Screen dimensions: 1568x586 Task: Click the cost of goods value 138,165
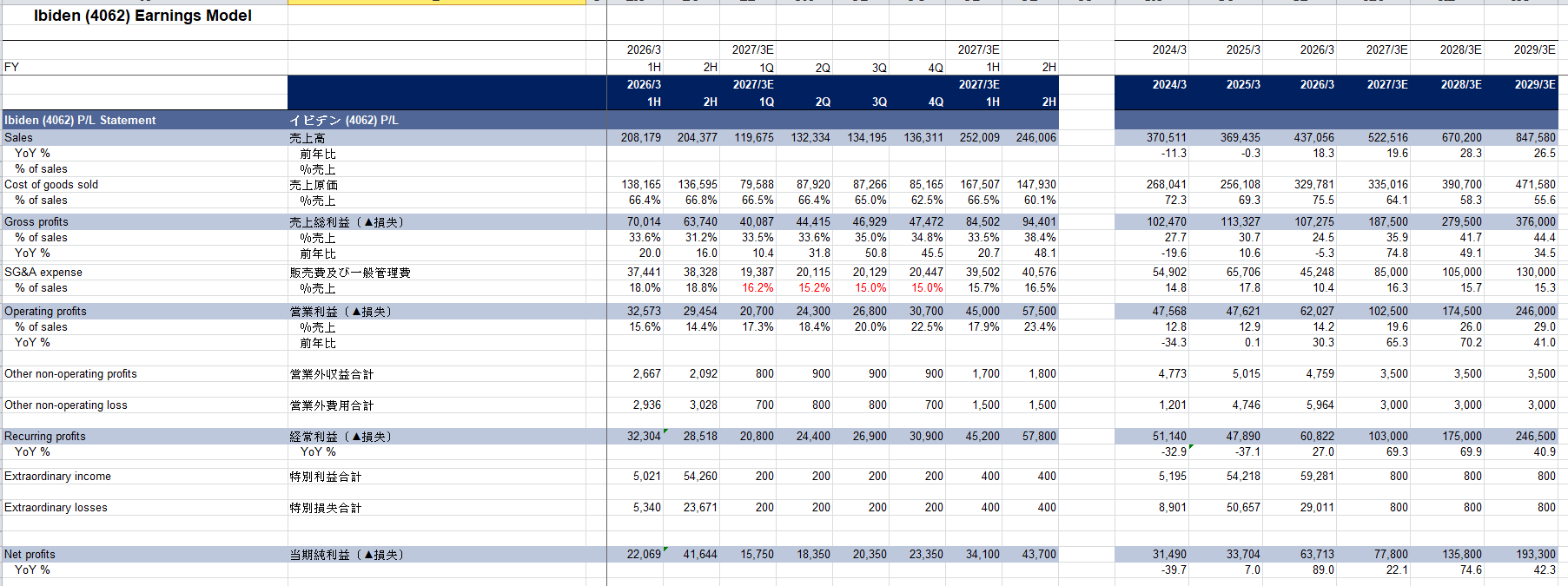coord(640,184)
